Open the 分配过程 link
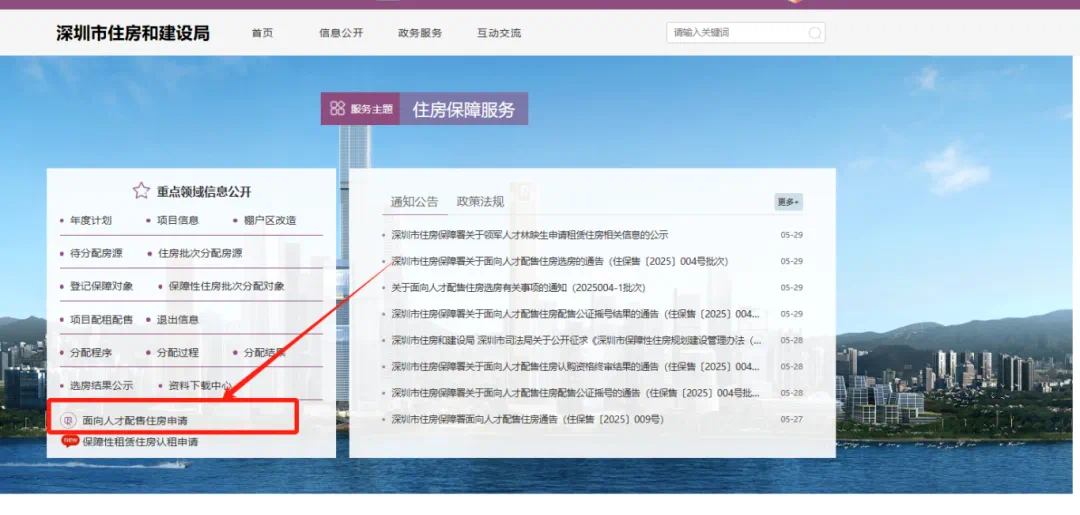1080x515 pixels. (x=178, y=353)
